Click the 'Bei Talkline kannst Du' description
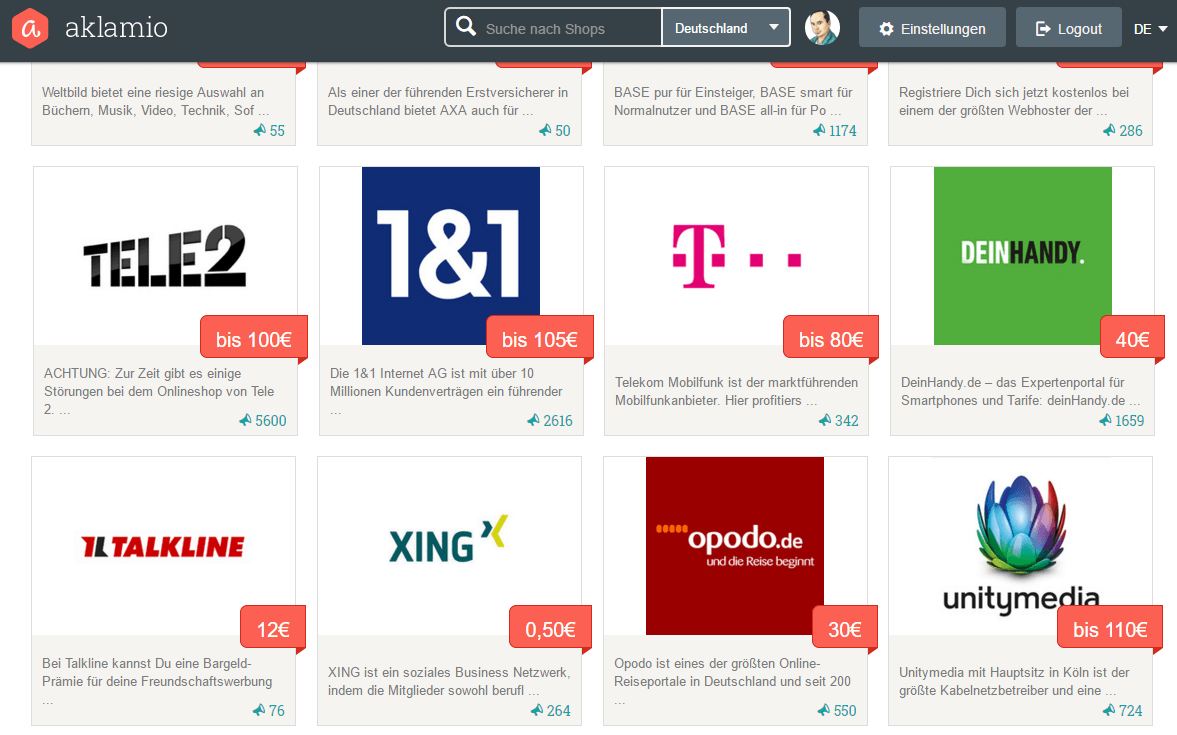The height and width of the screenshot is (735, 1177). [158, 681]
